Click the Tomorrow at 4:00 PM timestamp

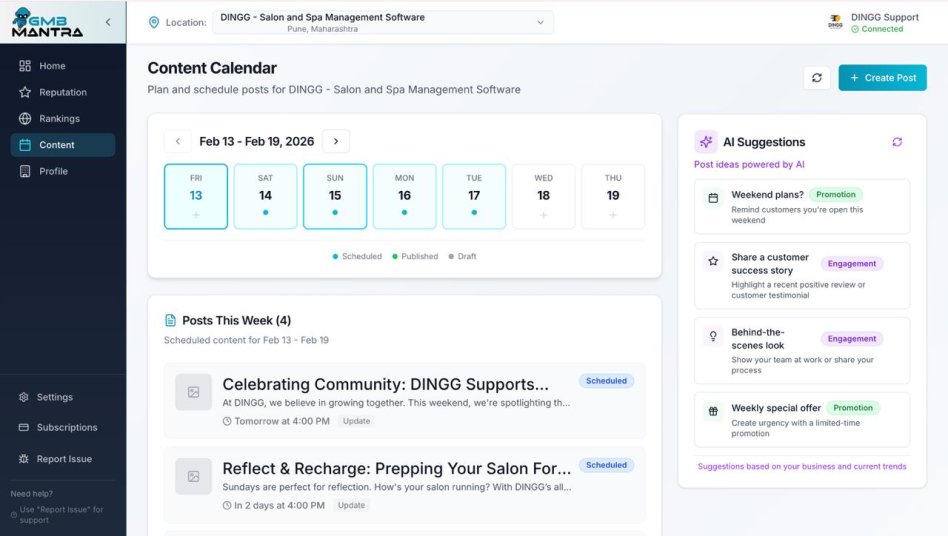pyautogui.click(x=276, y=421)
